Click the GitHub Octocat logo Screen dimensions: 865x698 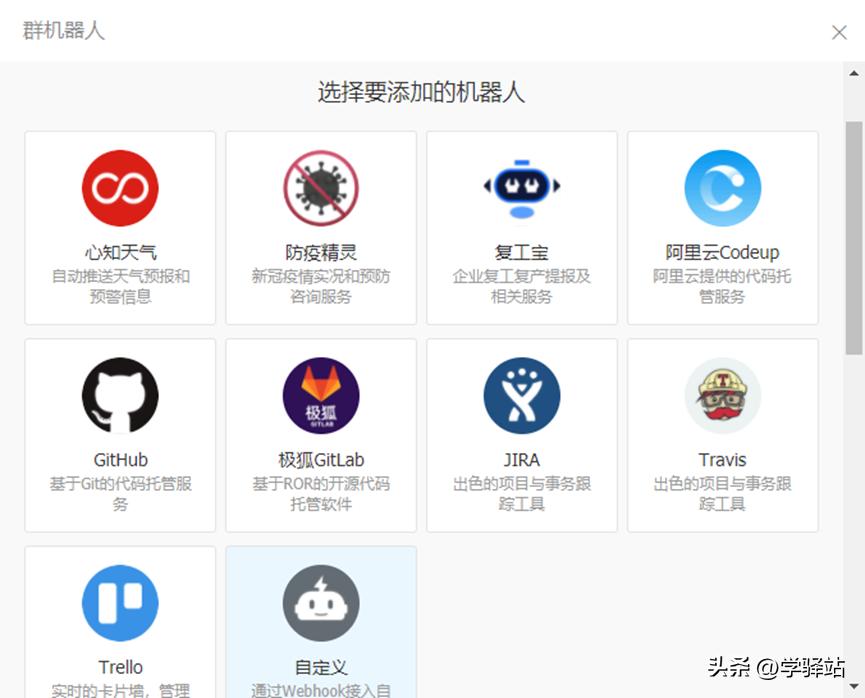point(119,394)
